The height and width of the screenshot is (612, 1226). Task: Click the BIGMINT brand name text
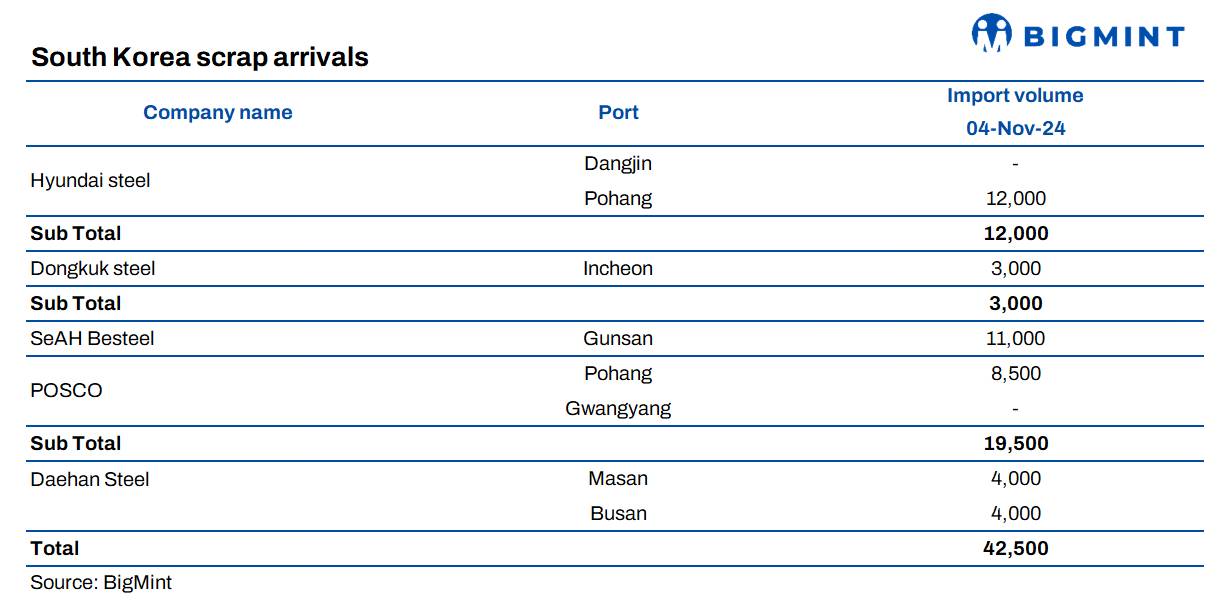1103,37
